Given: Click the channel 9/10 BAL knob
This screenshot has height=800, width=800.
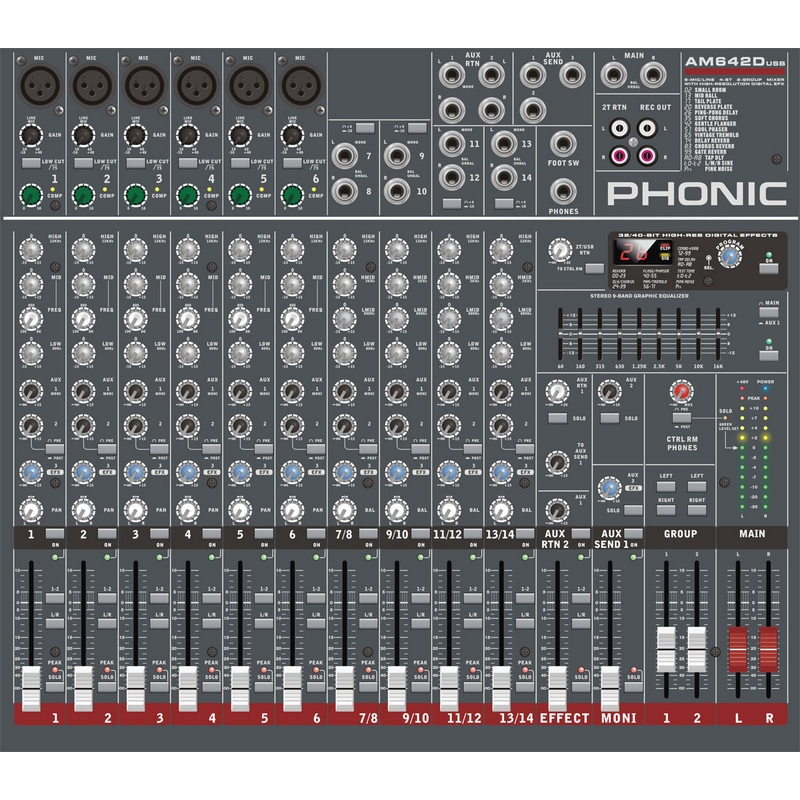Looking at the screenshot, I should pyautogui.click(x=397, y=510).
